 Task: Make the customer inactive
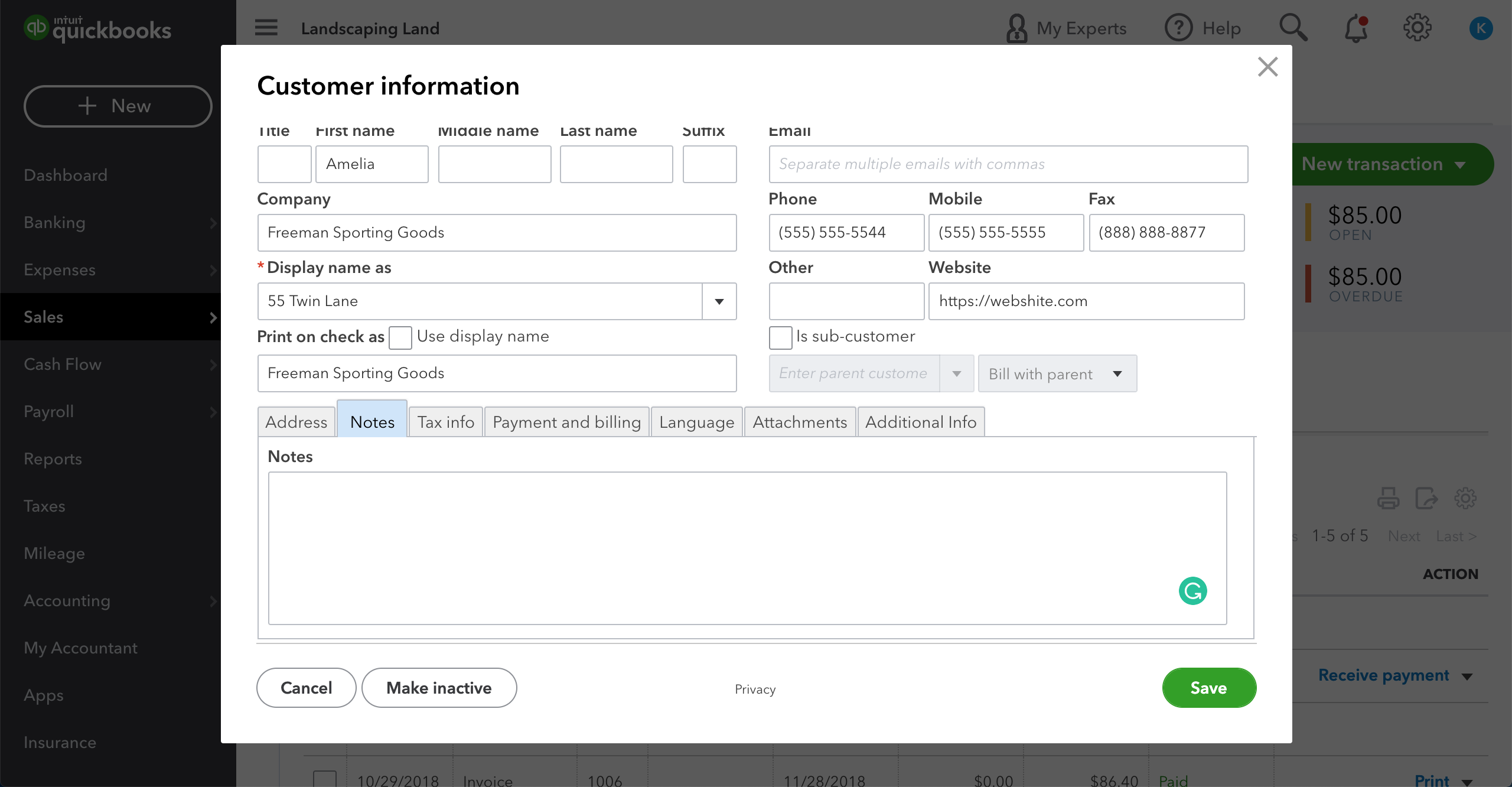(x=439, y=688)
